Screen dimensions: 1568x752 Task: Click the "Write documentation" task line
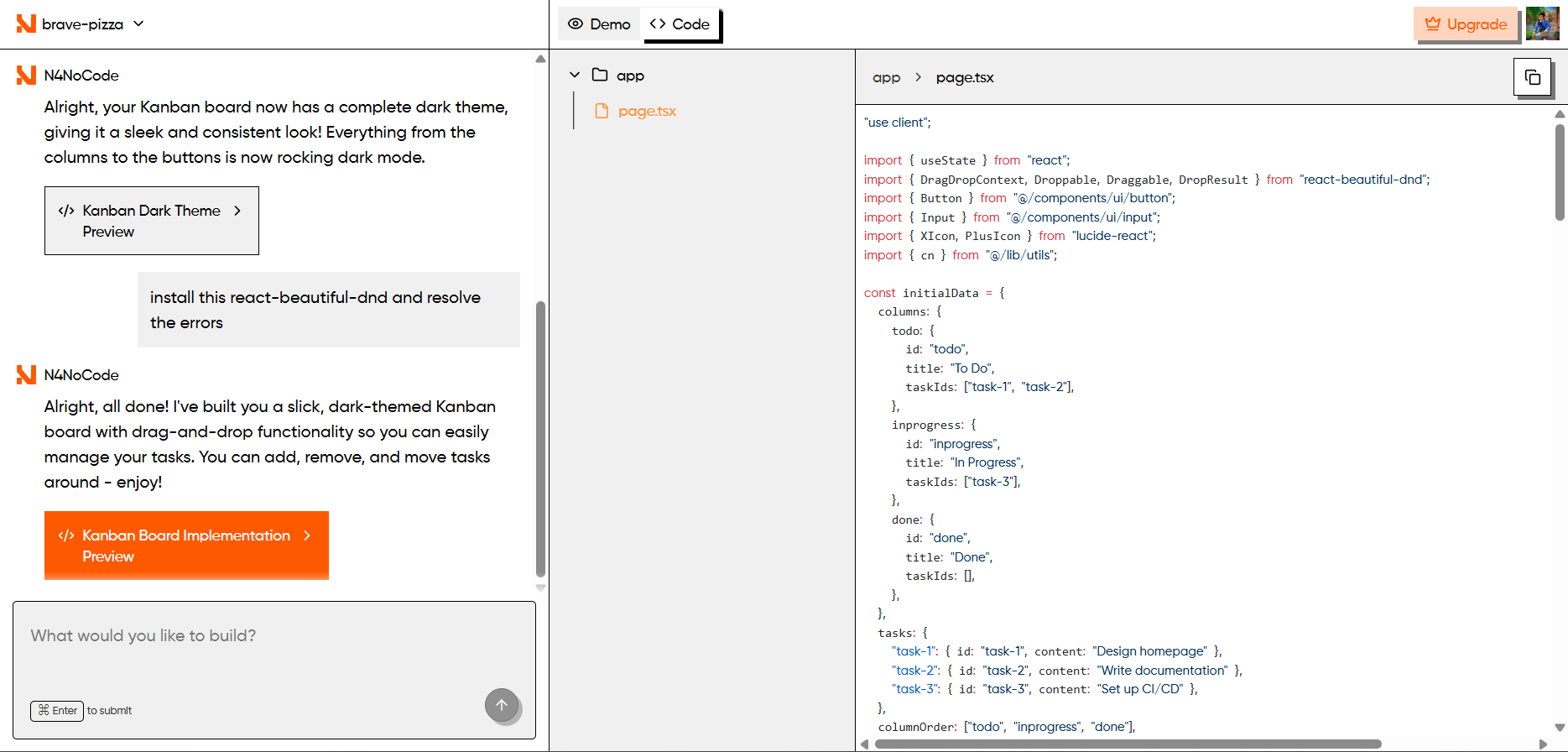1067,671
